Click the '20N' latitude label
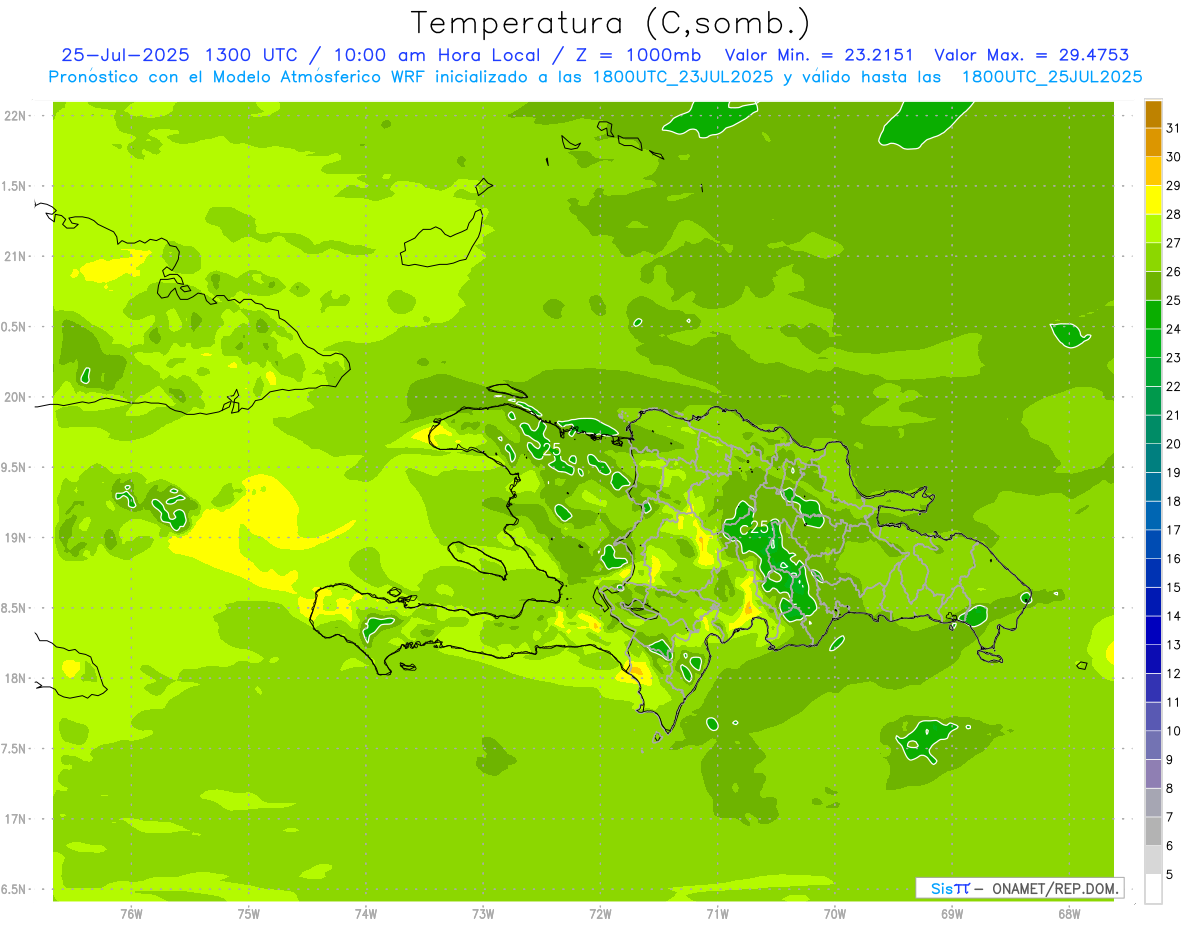1200x927 pixels. pyautogui.click(x=15, y=397)
